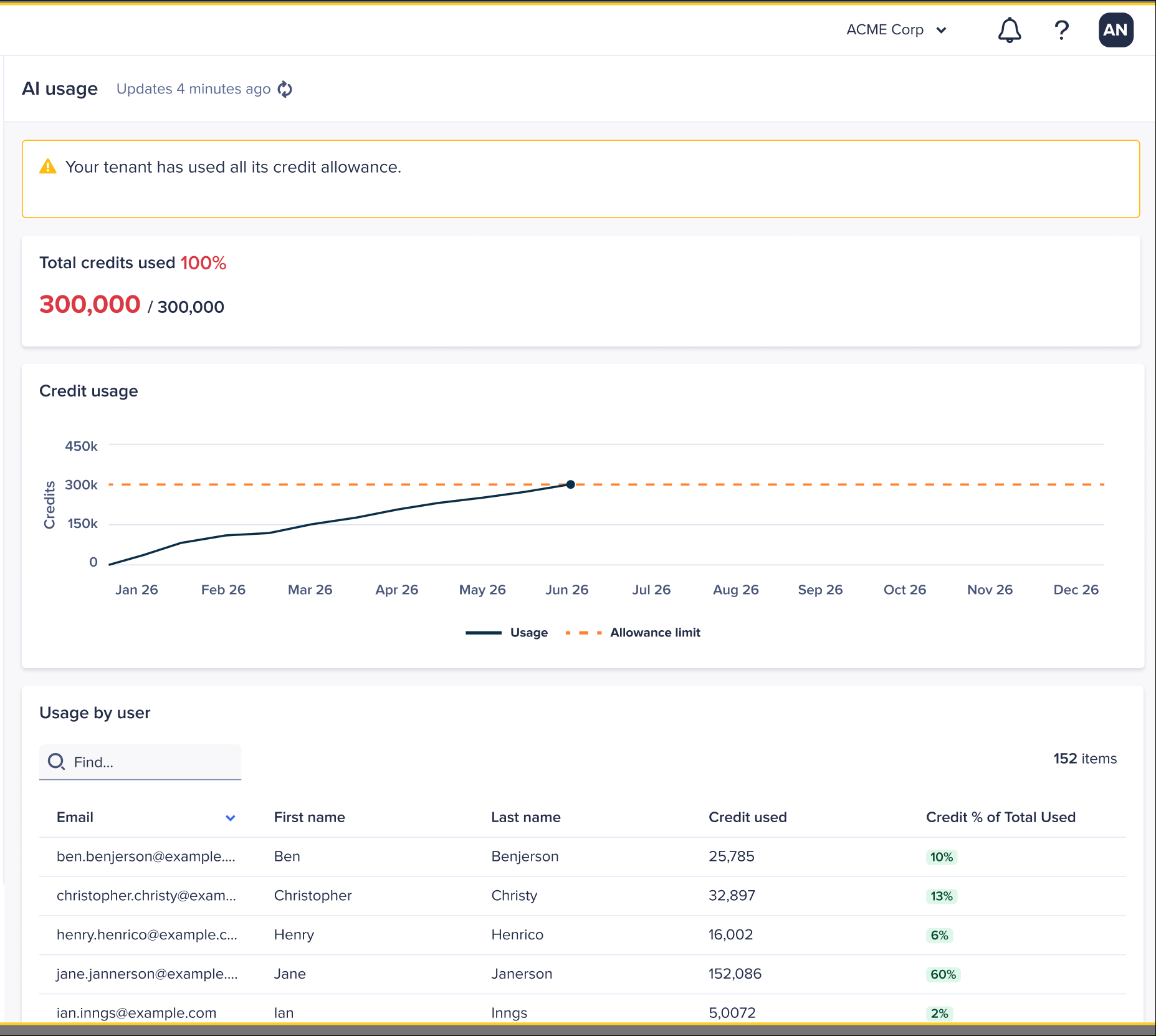Sort by Credit % of Total Used header
The height and width of the screenshot is (1036, 1156).
click(1001, 817)
